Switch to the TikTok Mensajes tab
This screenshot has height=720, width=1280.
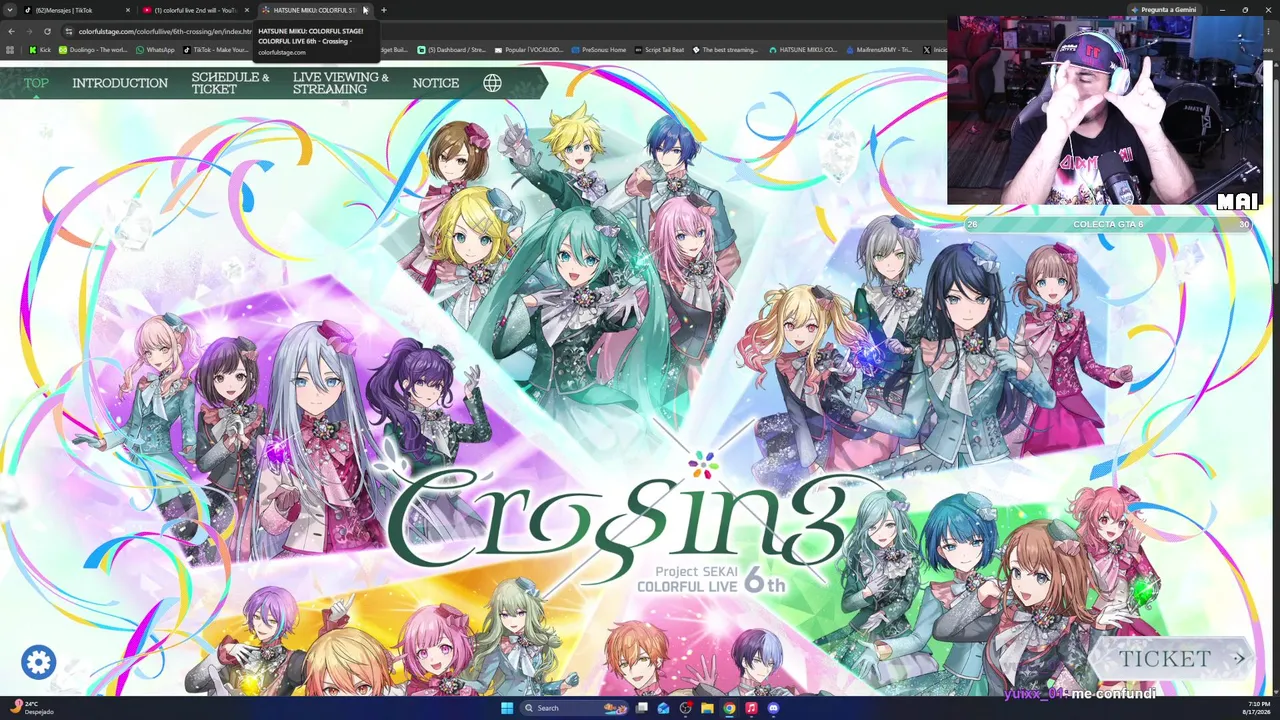77,10
